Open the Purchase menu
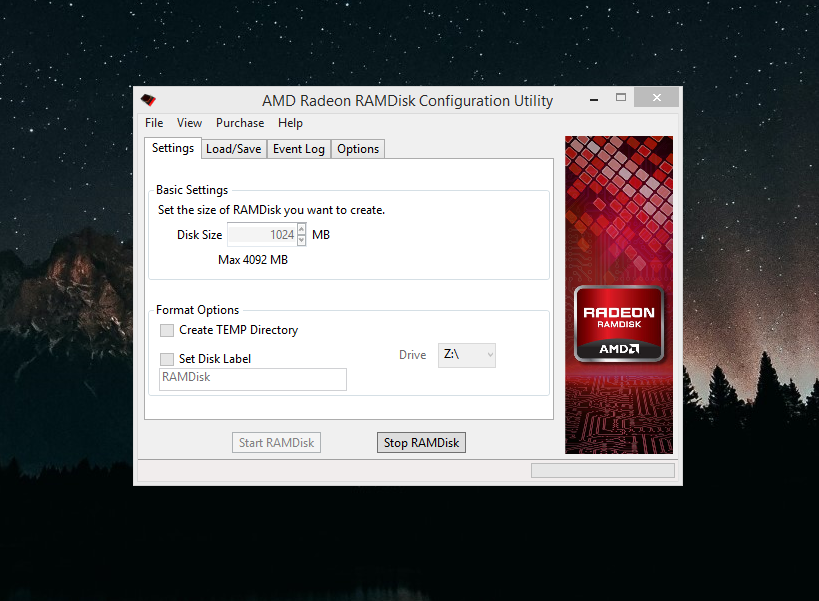Image resolution: width=819 pixels, height=601 pixels. (x=240, y=123)
